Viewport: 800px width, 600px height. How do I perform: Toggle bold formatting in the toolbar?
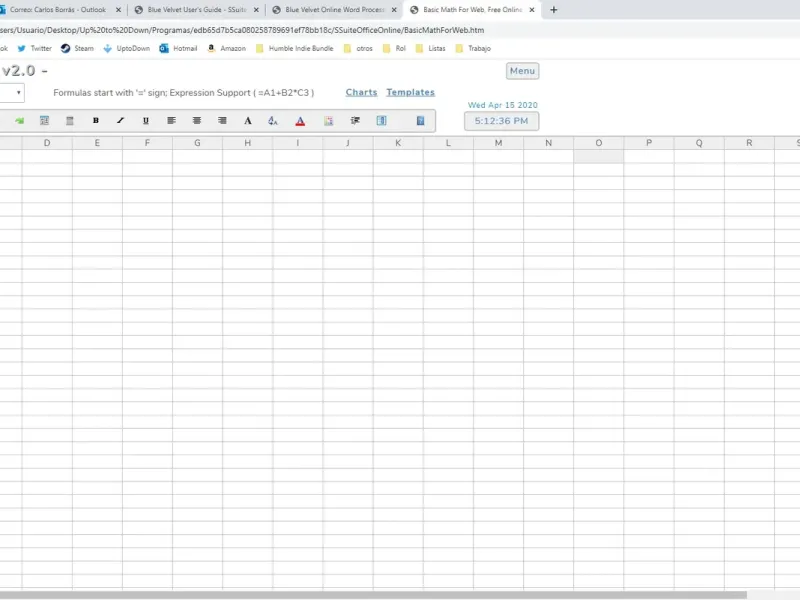(95, 121)
